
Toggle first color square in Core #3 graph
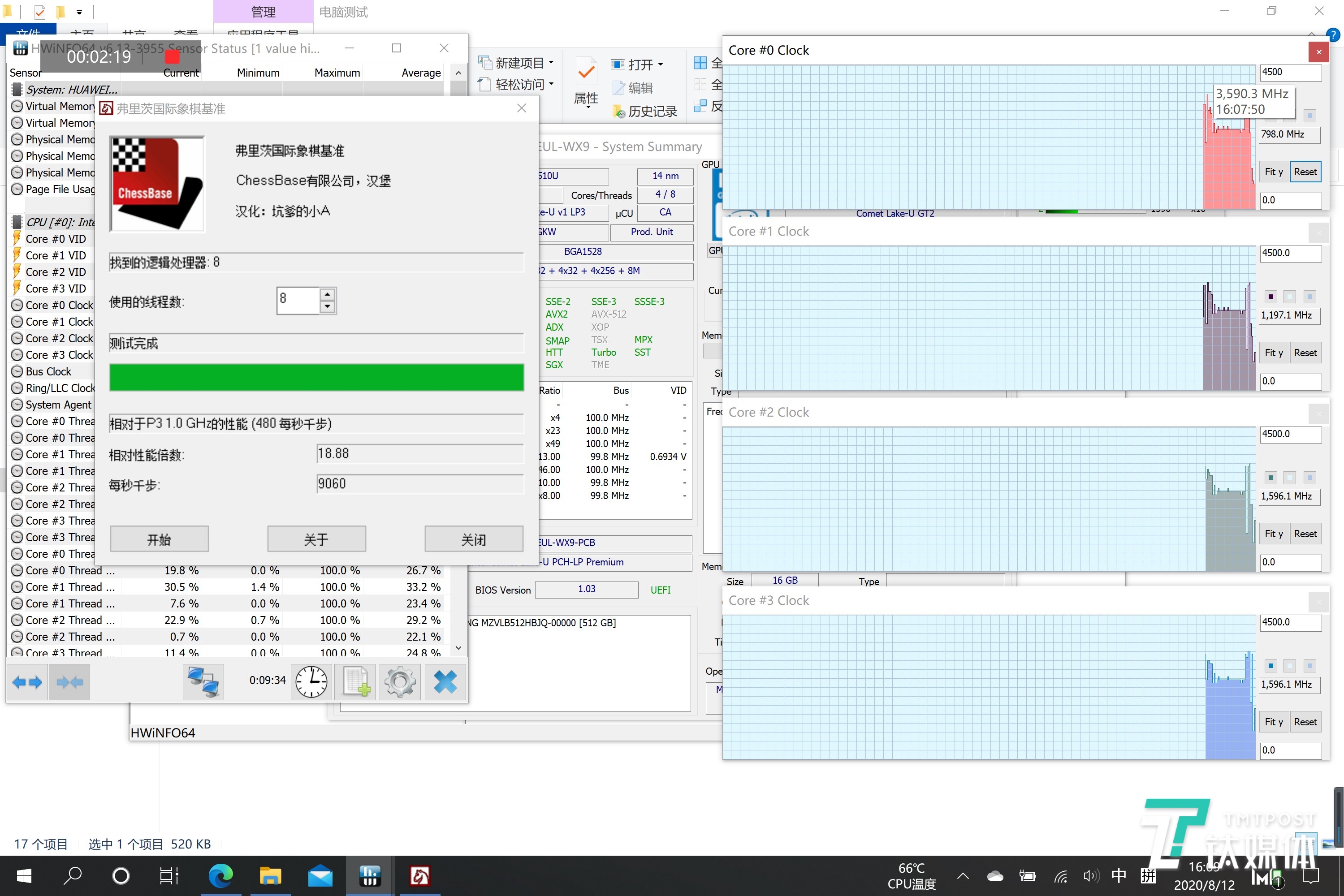1270,666
